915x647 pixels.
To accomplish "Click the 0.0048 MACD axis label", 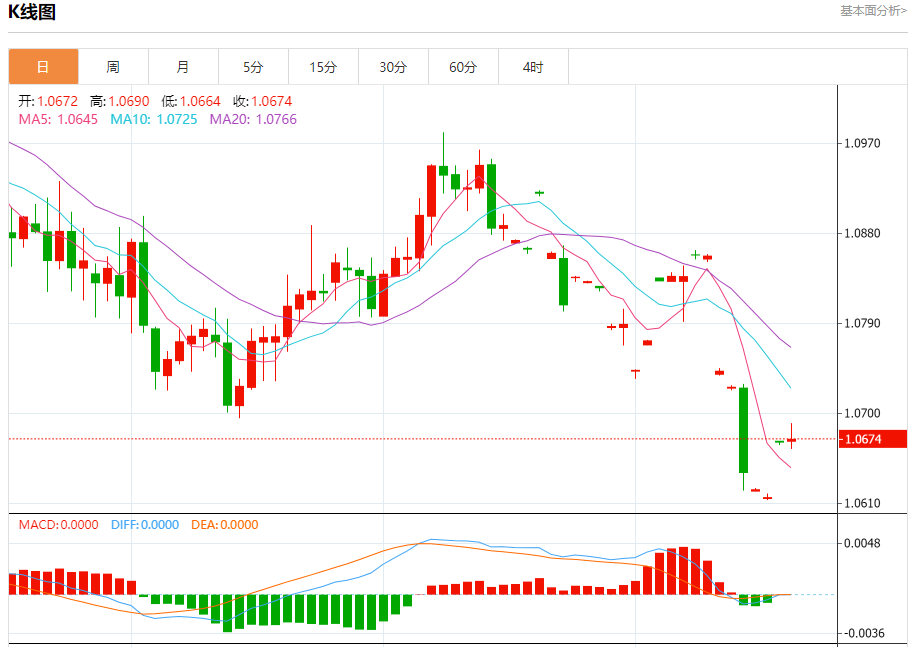I will (862, 543).
